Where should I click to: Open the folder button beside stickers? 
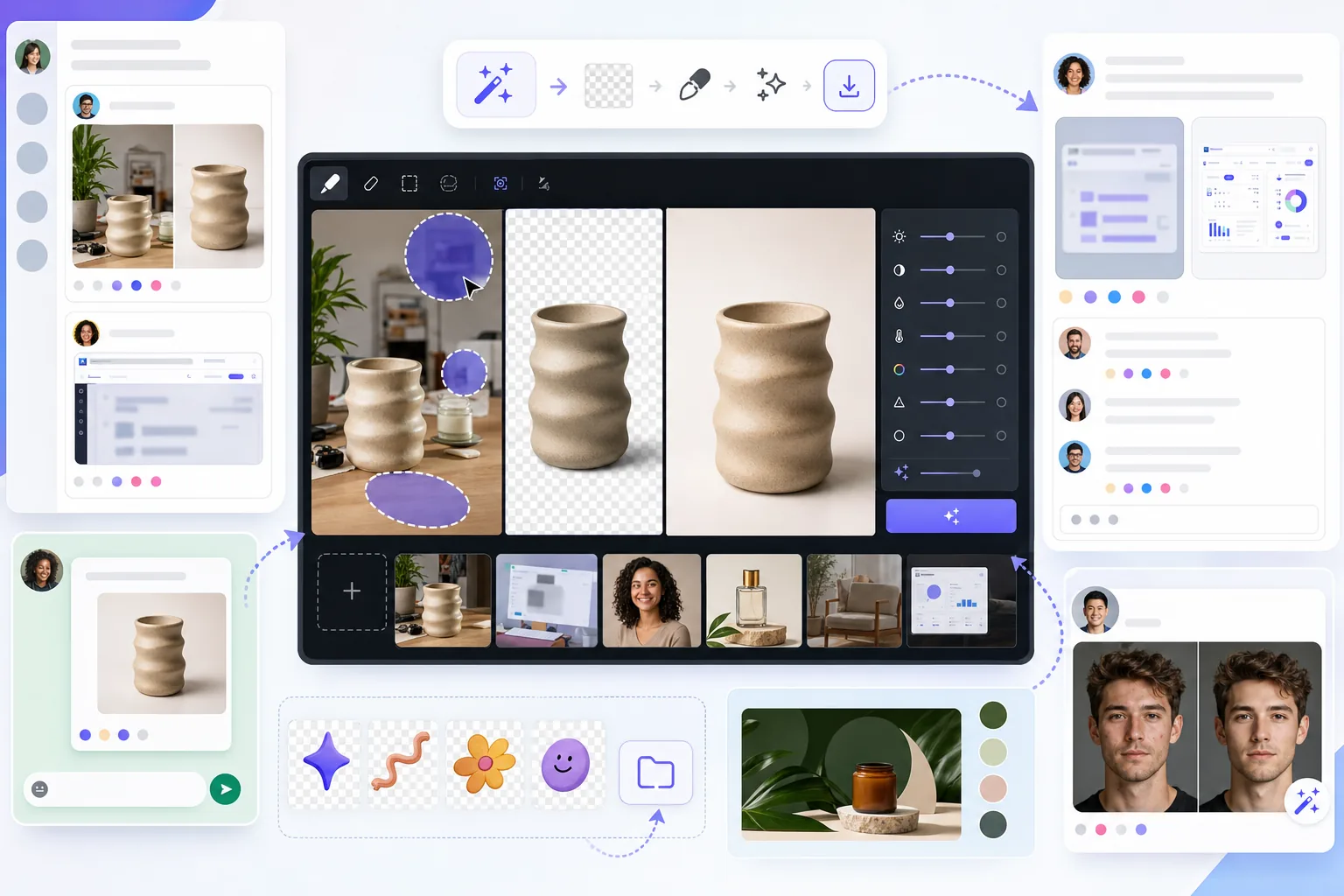655,773
